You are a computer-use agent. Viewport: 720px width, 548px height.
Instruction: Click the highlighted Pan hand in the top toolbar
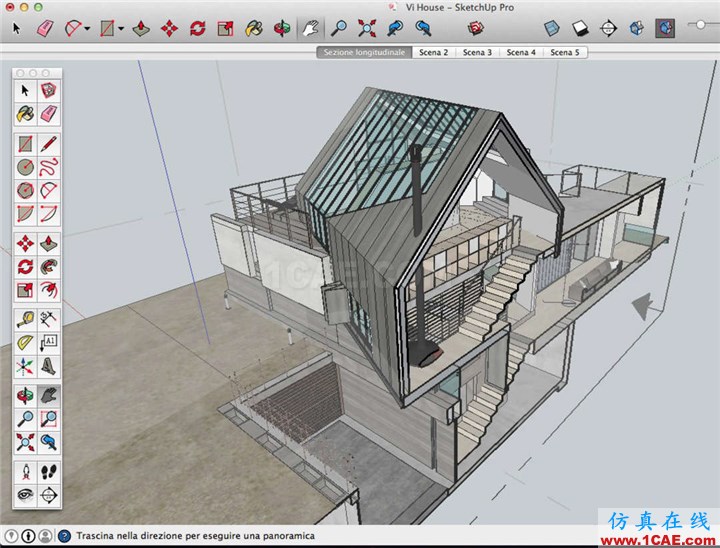(310, 28)
